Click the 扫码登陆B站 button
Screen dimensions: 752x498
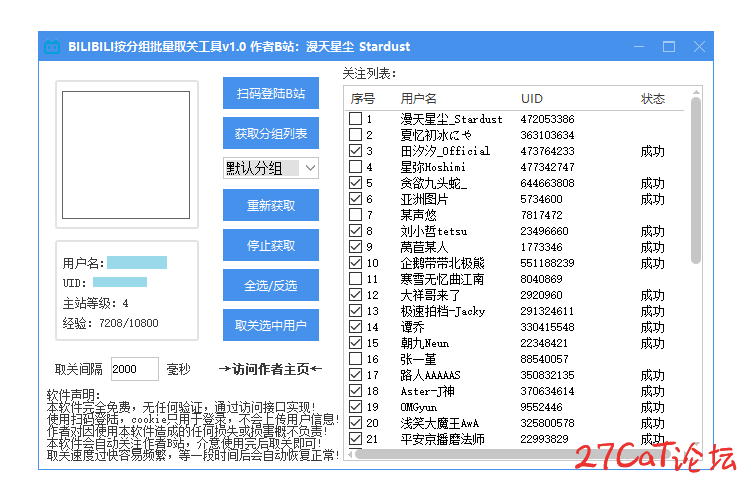point(270,93)
